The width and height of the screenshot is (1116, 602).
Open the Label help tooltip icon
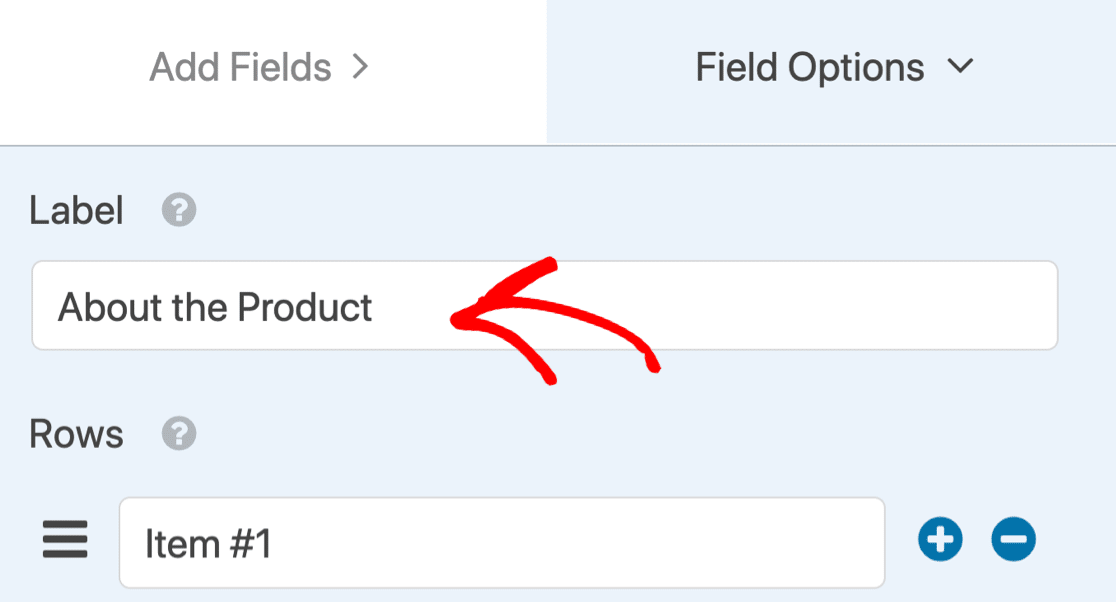[179, 210]
